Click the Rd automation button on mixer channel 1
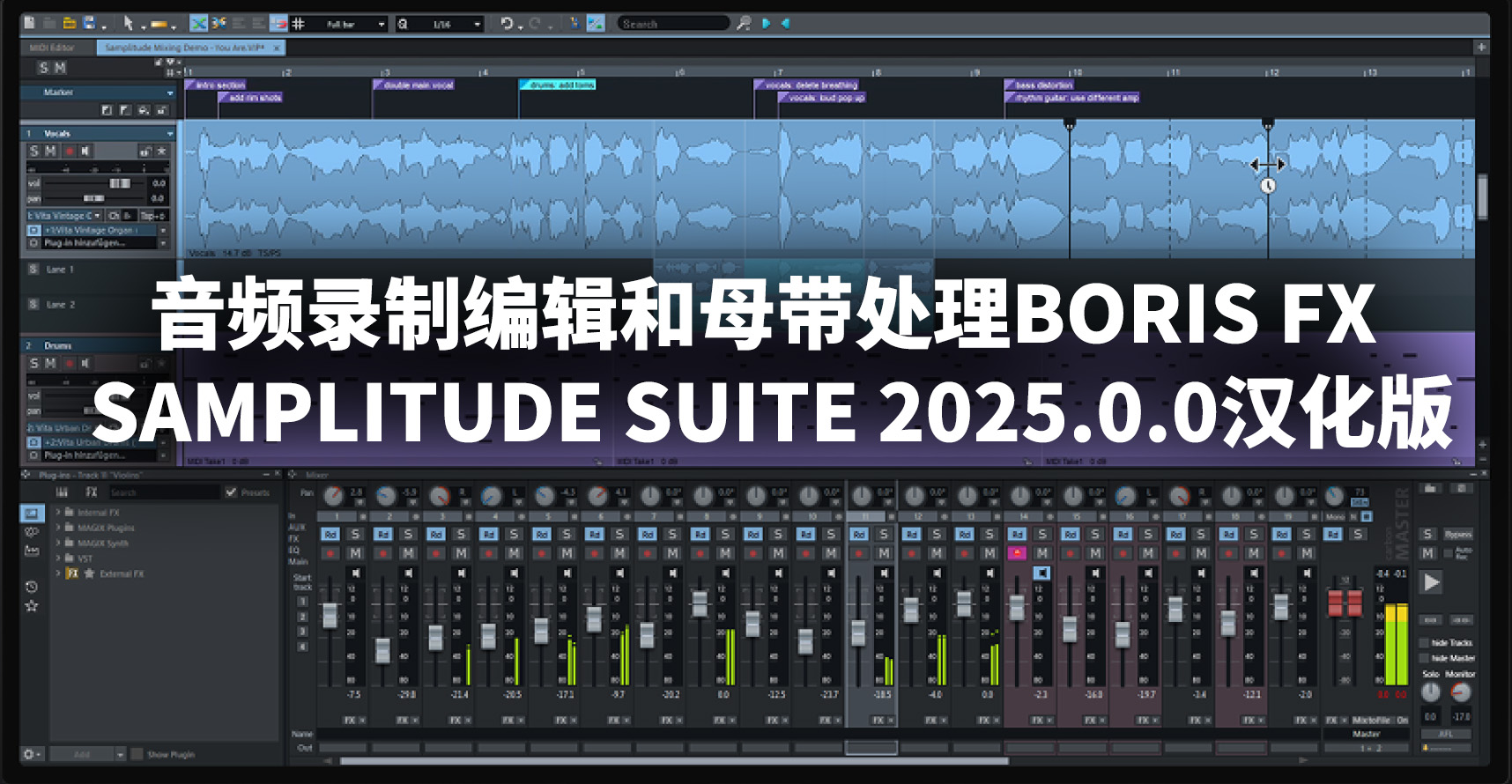This screenshot has height=784, width=1512. click(x=330, y=534)
